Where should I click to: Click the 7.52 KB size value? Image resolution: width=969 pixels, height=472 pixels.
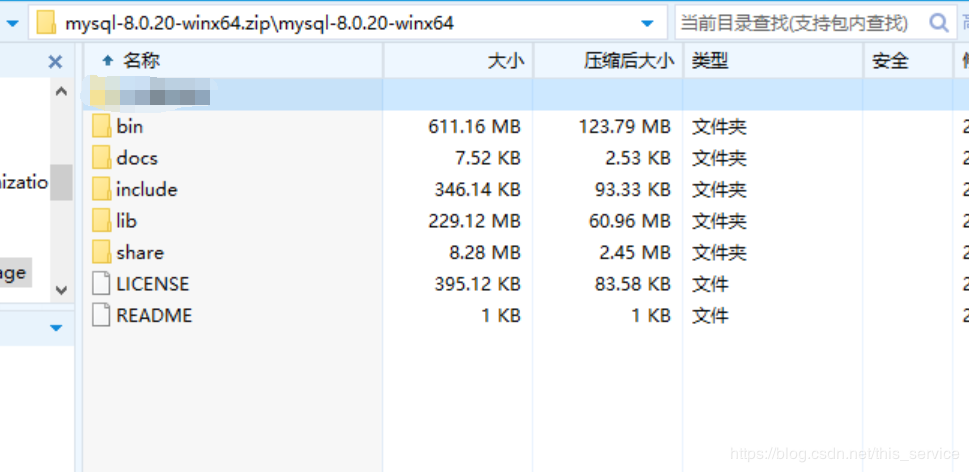(x=488, y=158)
